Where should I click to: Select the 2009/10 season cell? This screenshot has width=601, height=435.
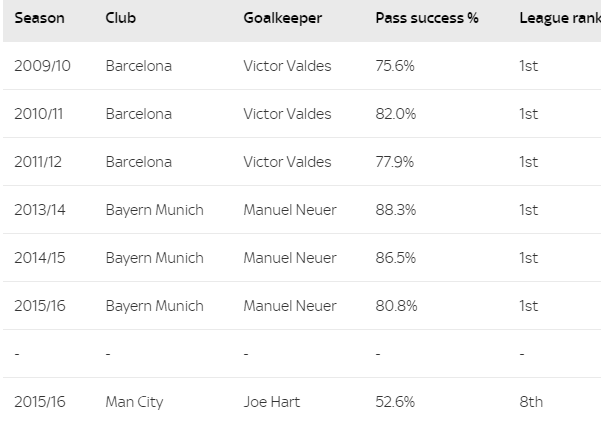pos(43,66)
